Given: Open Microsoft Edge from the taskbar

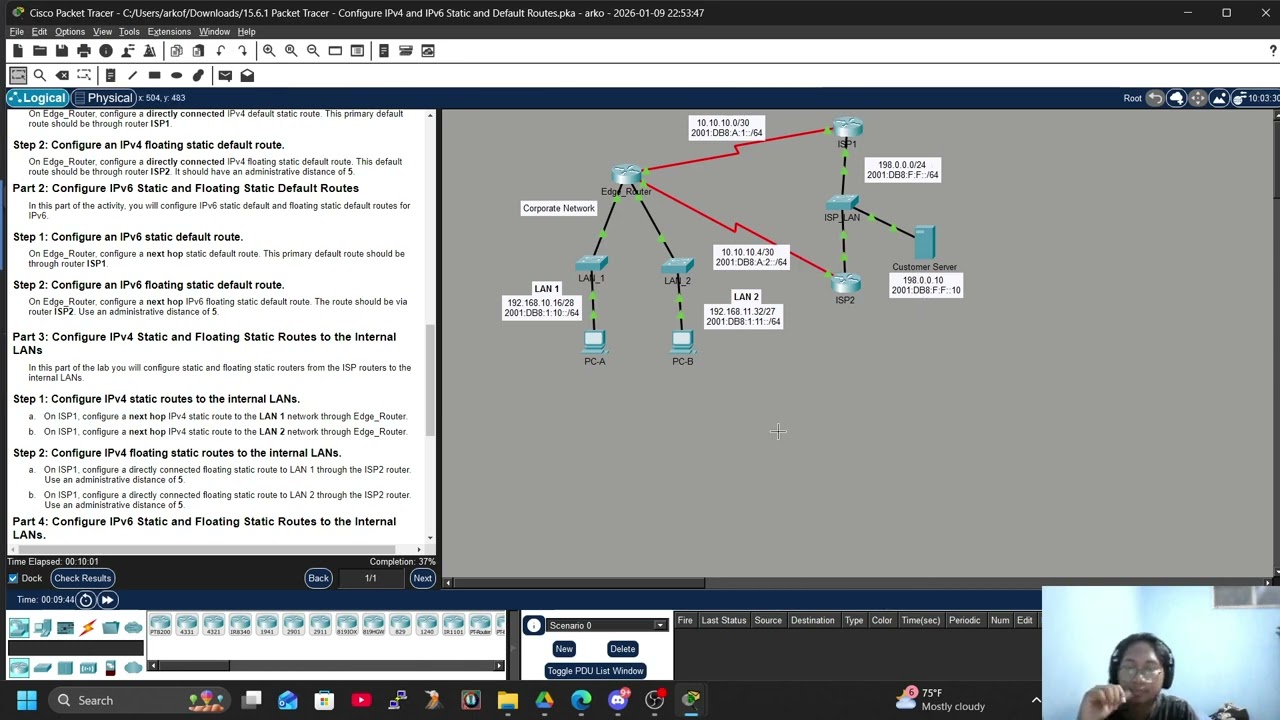Looking at the screenshot, I should point(581,700).
